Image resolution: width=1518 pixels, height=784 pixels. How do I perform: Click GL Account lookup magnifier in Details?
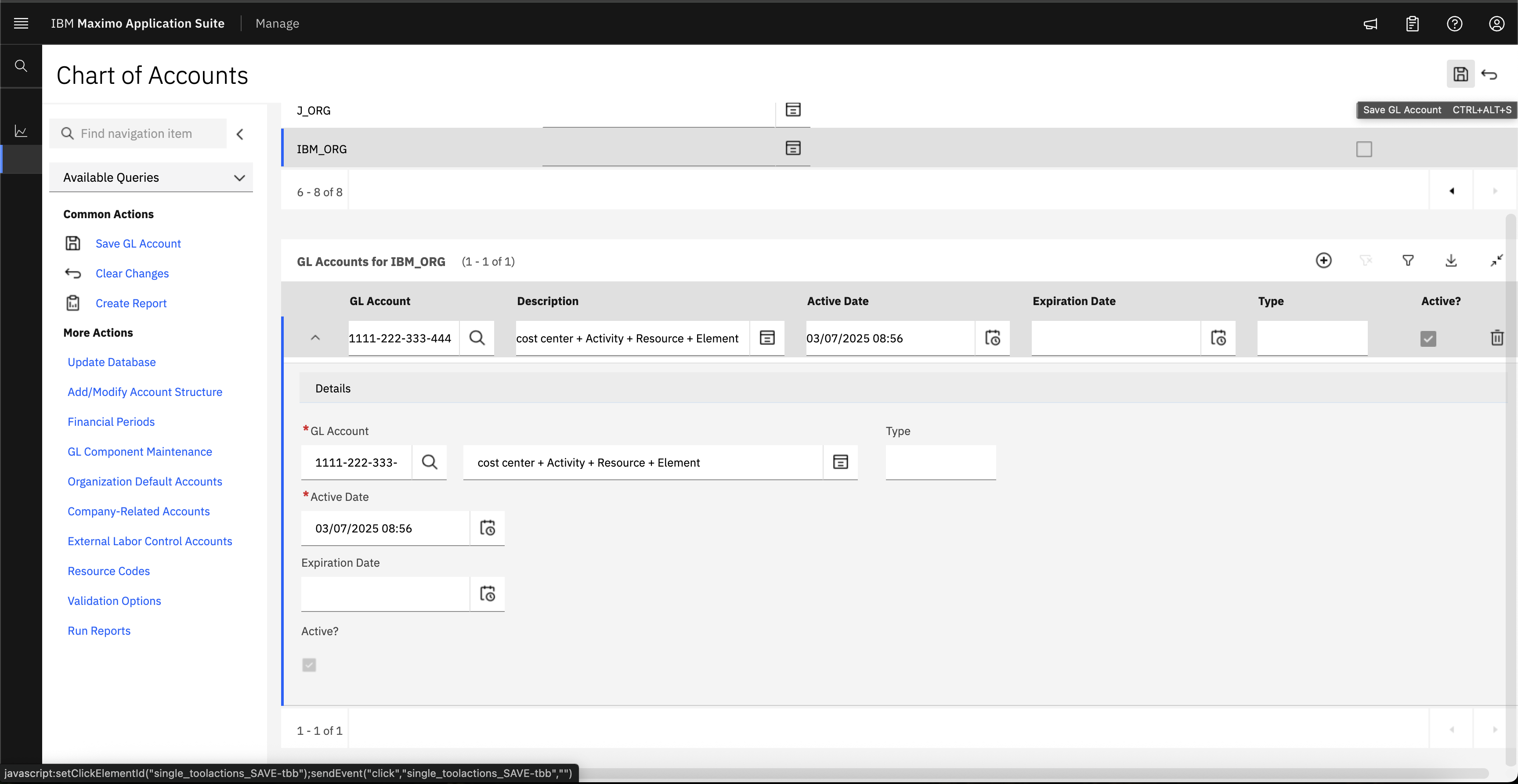click(430, 462)
